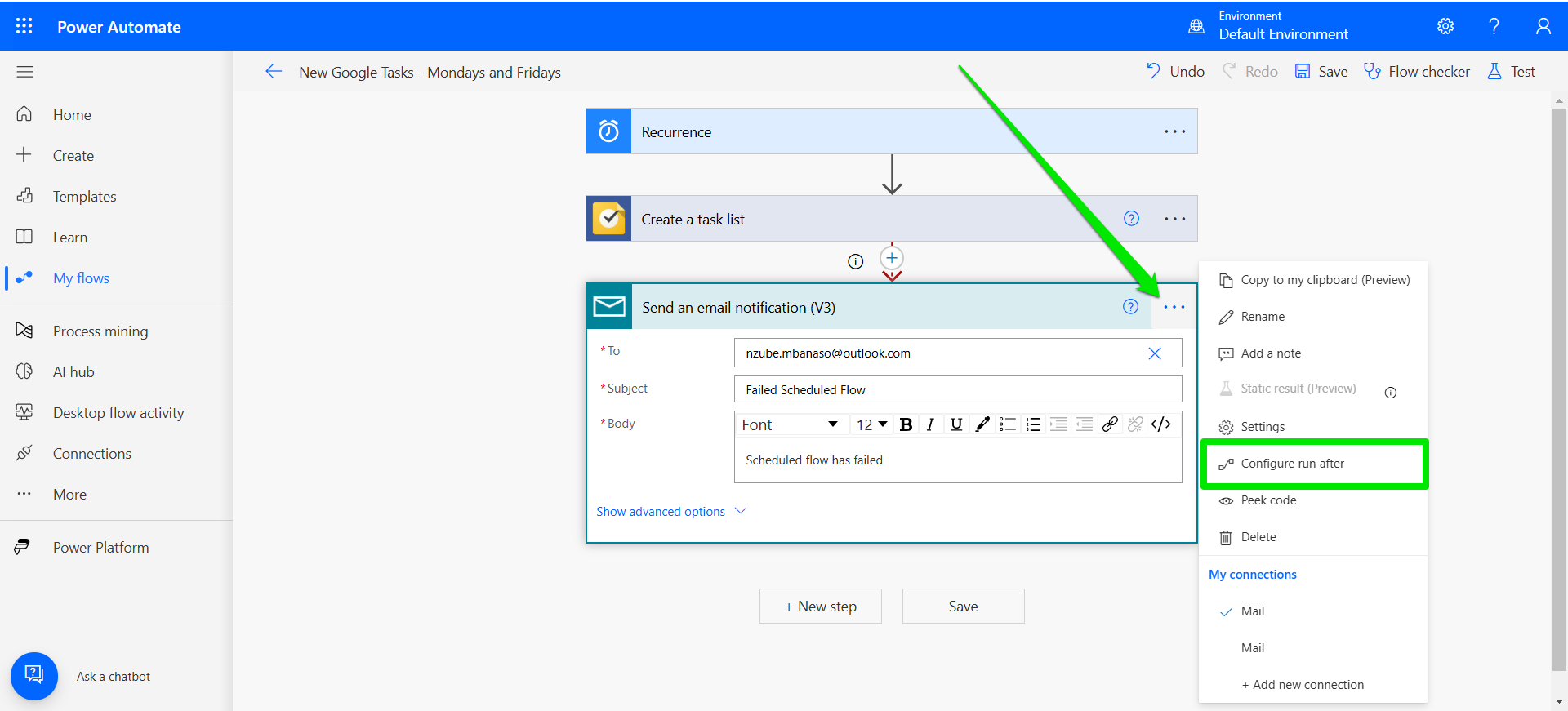Click Undo in the command bar
This screenshot has width=1568, height=711.
pos(1175,72)
